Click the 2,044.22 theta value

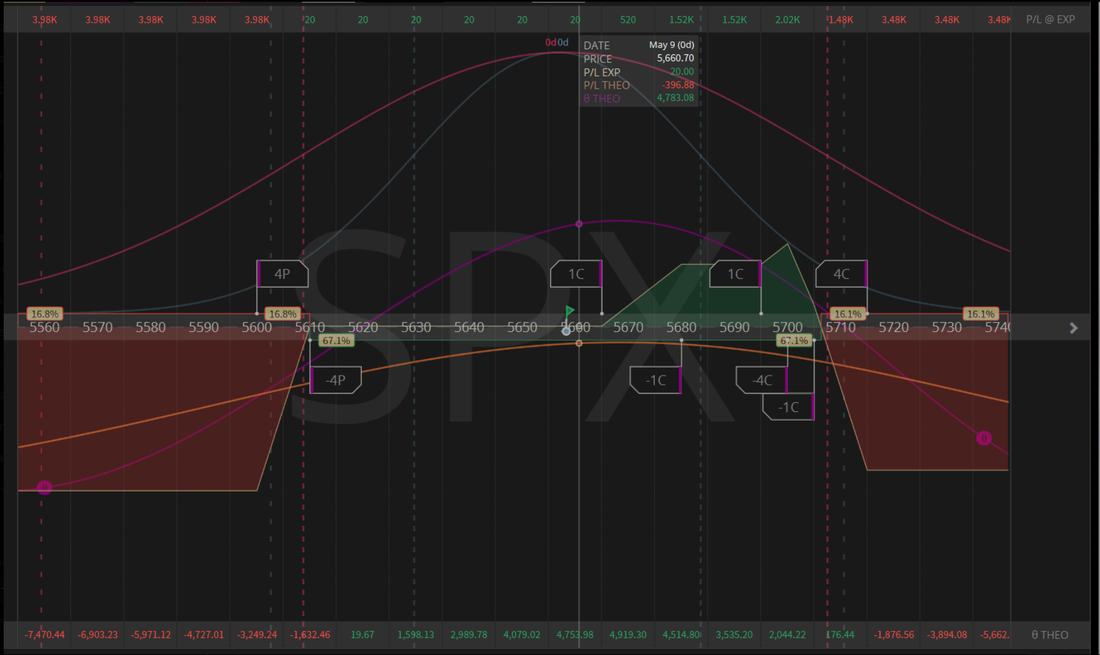point(787,635)
